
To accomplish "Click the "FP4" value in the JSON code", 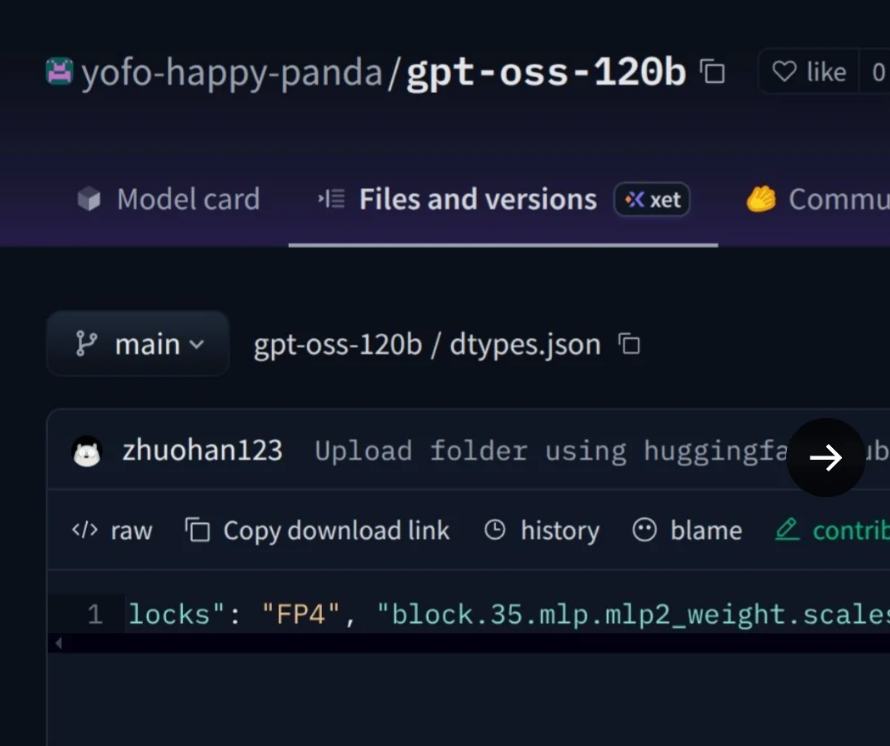I will click(301, 614).
